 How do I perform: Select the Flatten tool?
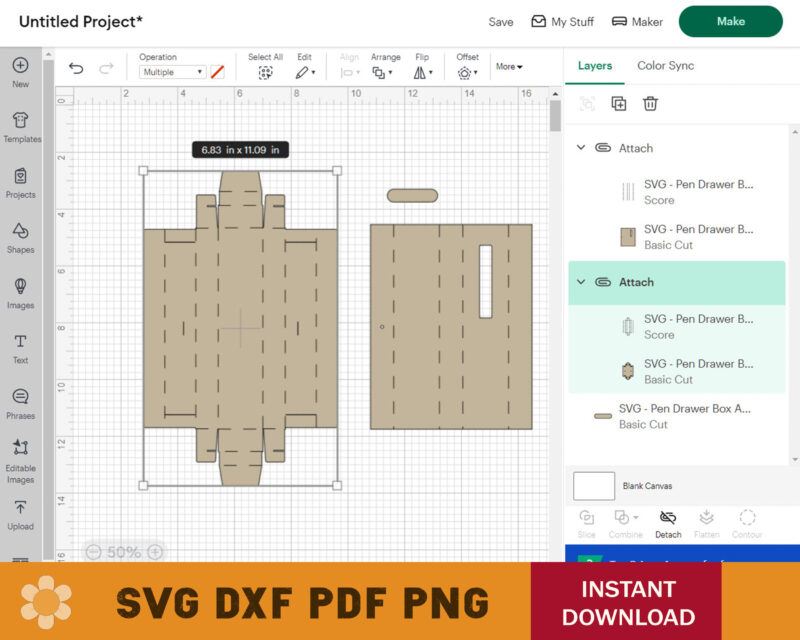coord(706,520)
